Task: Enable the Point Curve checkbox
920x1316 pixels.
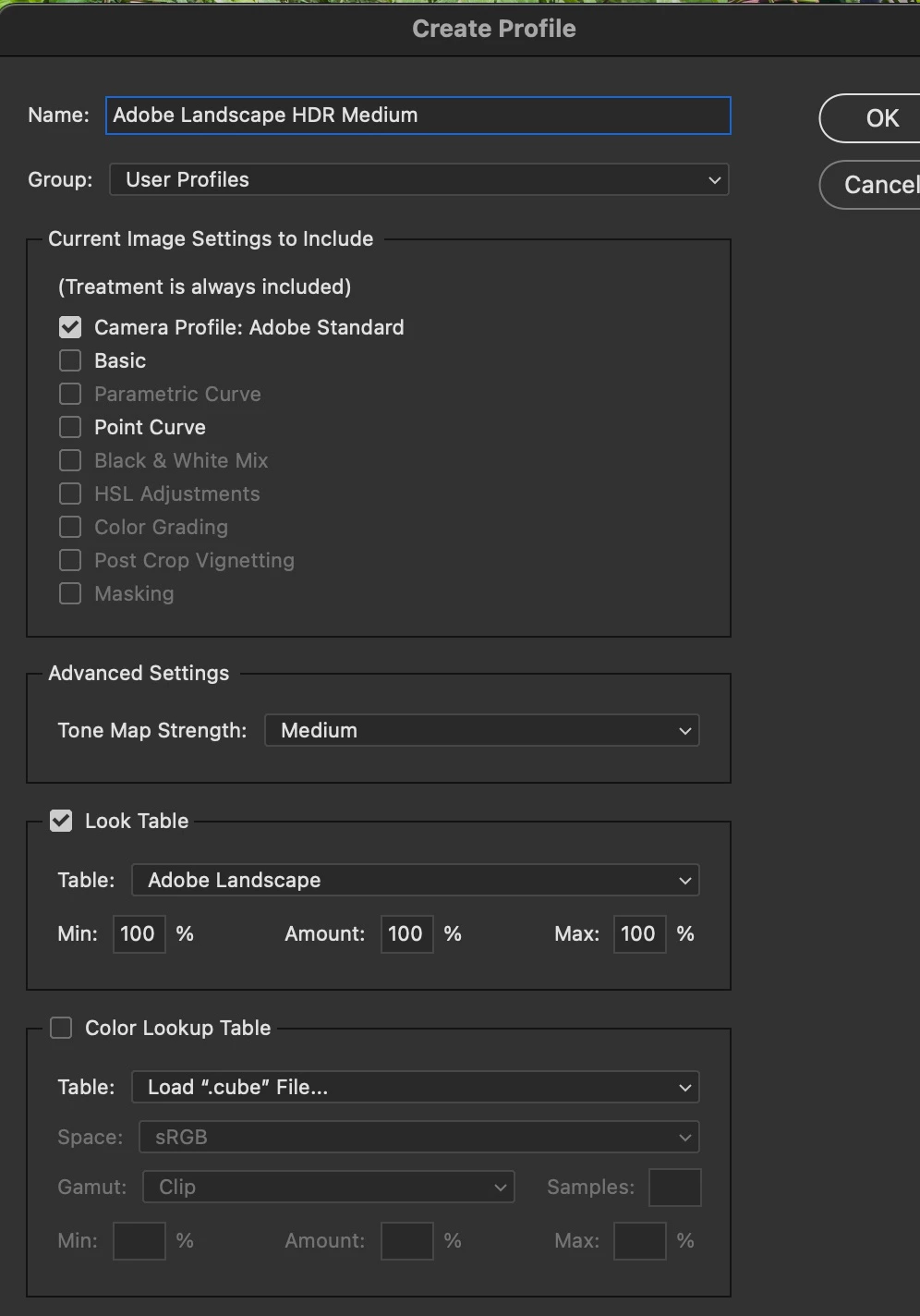Action: pos(70,427)
